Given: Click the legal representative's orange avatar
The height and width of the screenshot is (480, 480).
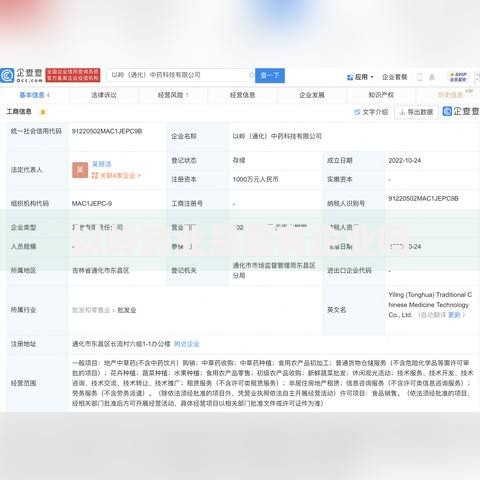Looking at the screenshot, I should point(80,170).
